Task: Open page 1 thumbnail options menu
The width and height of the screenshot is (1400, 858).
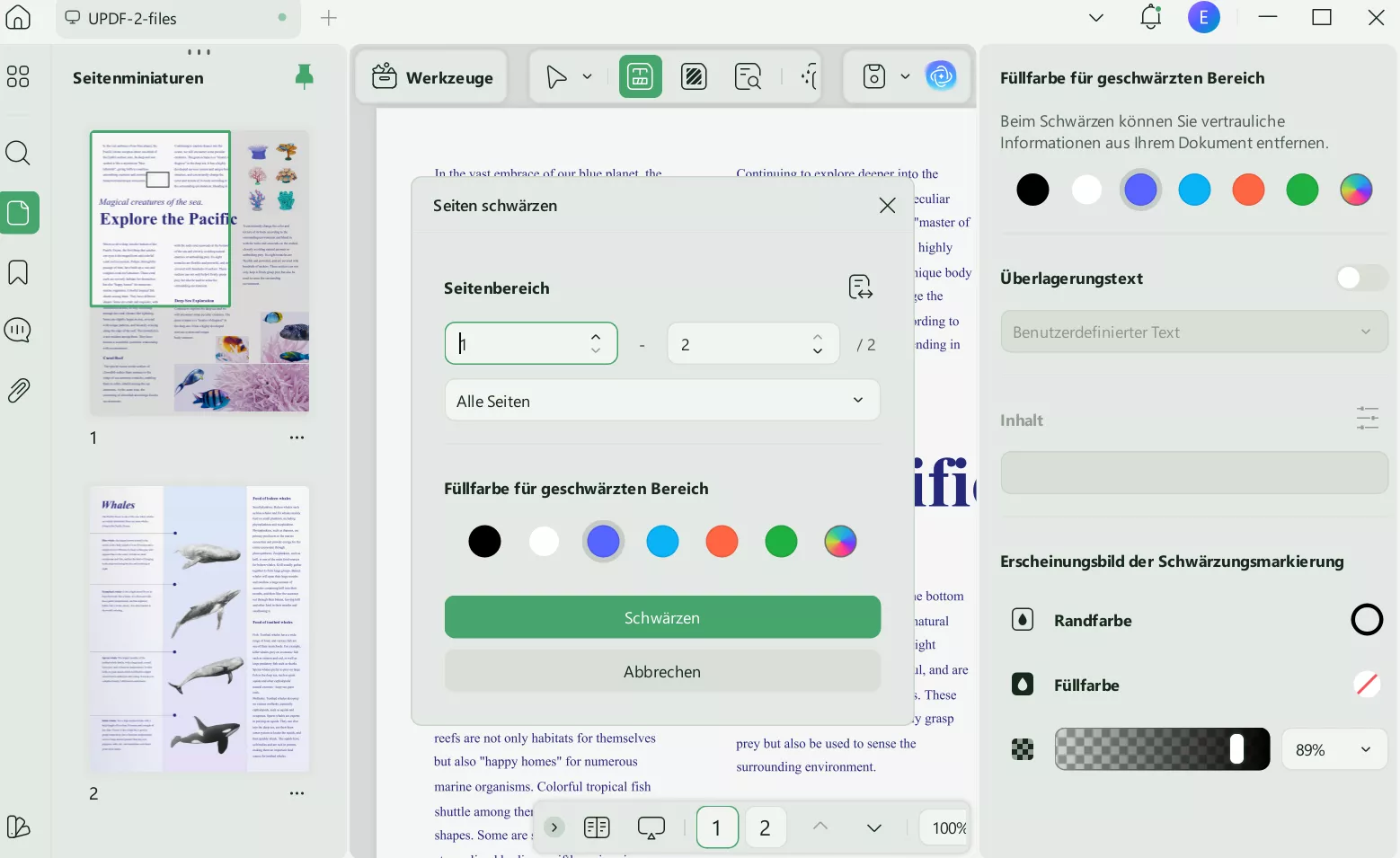Action: pyautogui.click(x=297, y=438)
